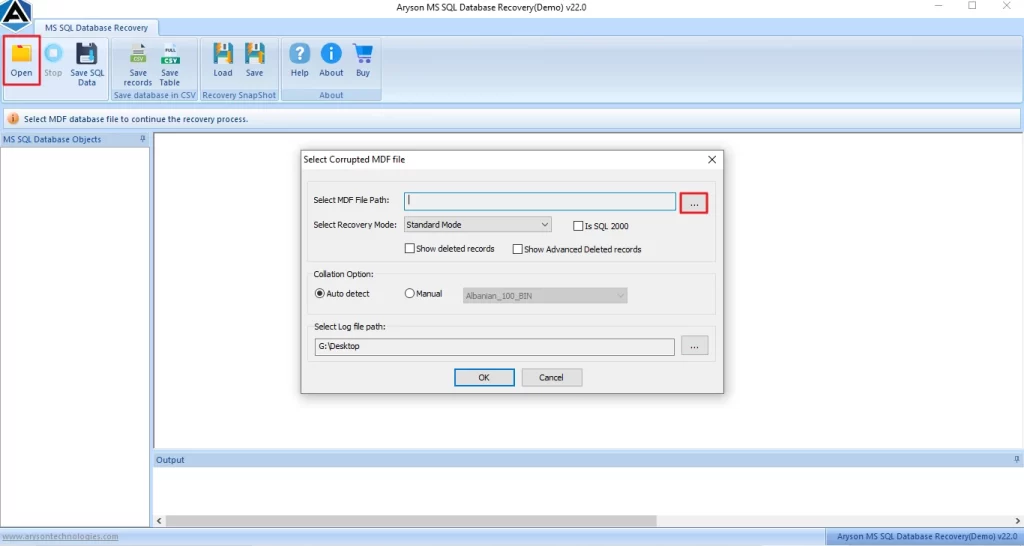1024x546 pixels.
Task: Click the info icon in the message bar
Action: [13, 119]
